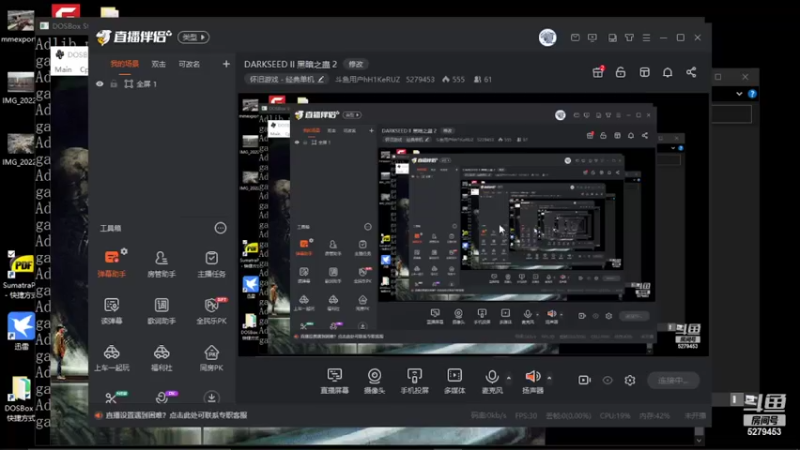
Task: Expand the speaker options arrow
Action: click(x=549, y=378)
